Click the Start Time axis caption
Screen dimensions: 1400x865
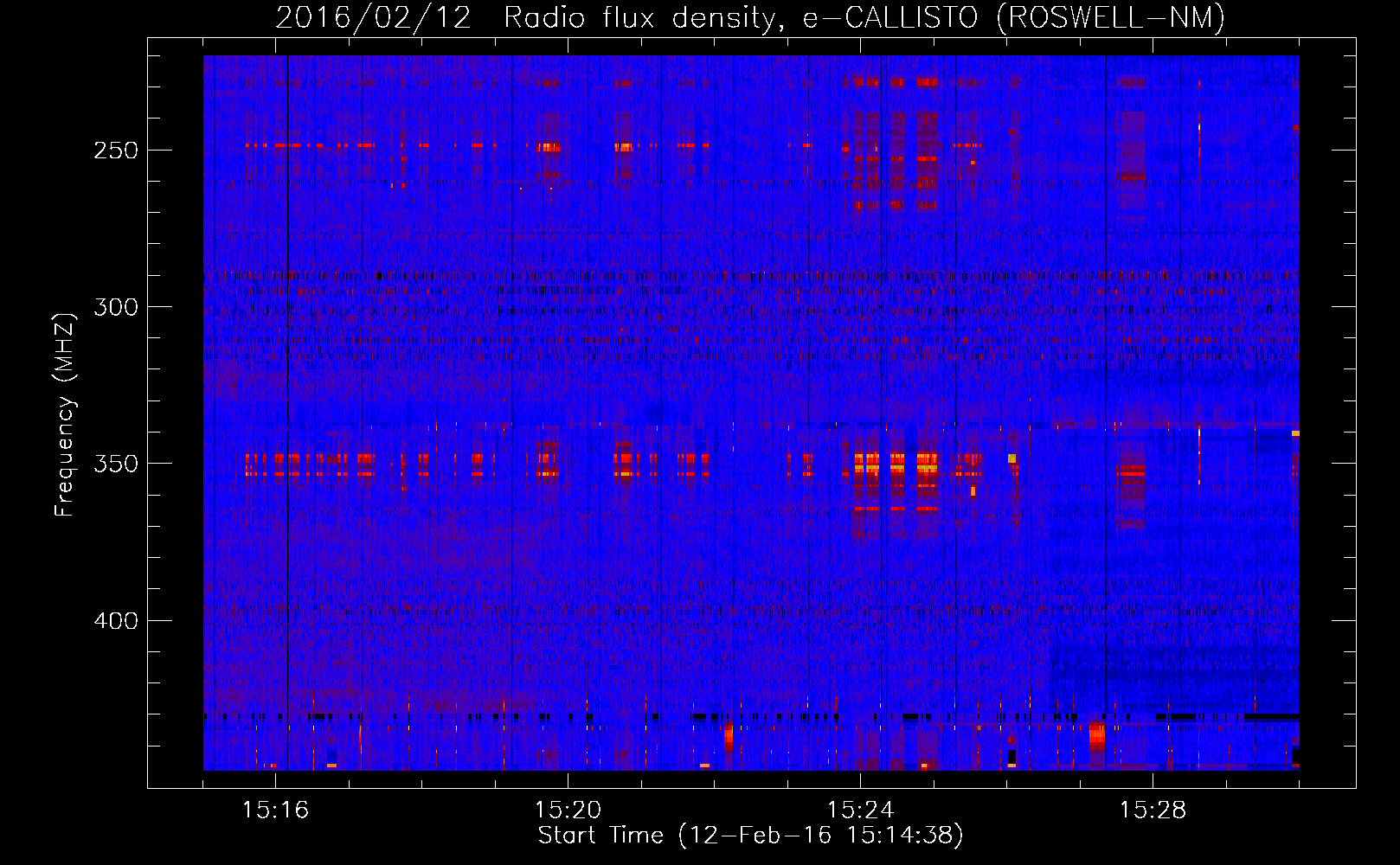[750, 836]
